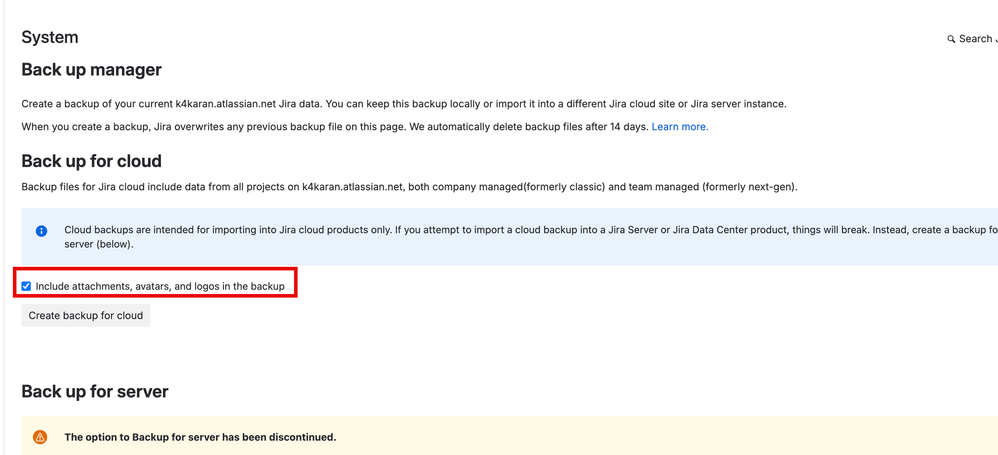Click the 'Backup files for Jira cloud include' paragraph
The width and height of the screenshot is (998, 455).
click(410, 187)
